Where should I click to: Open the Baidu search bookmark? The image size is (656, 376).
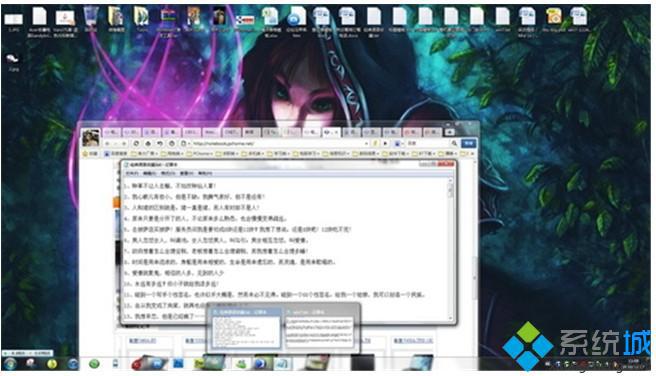click(116, 154)
